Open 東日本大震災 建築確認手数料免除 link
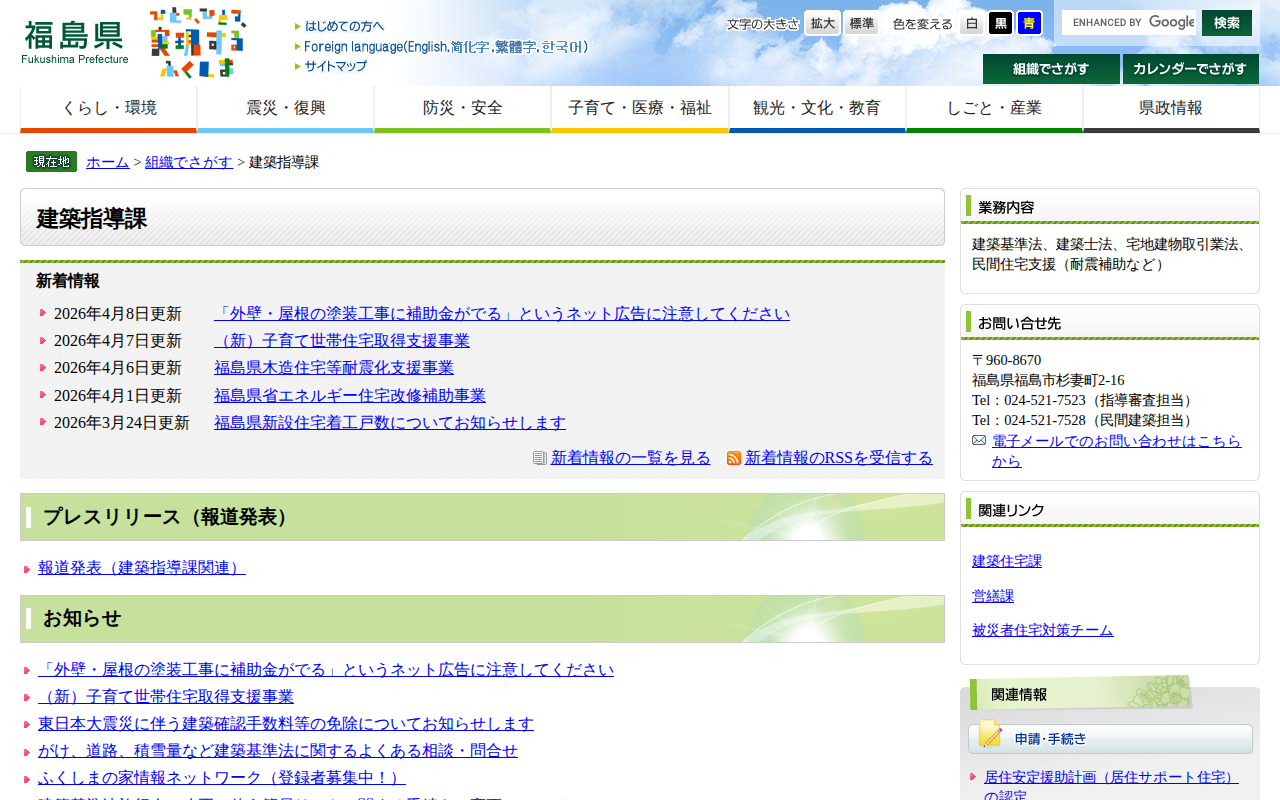 coord(286,724)
